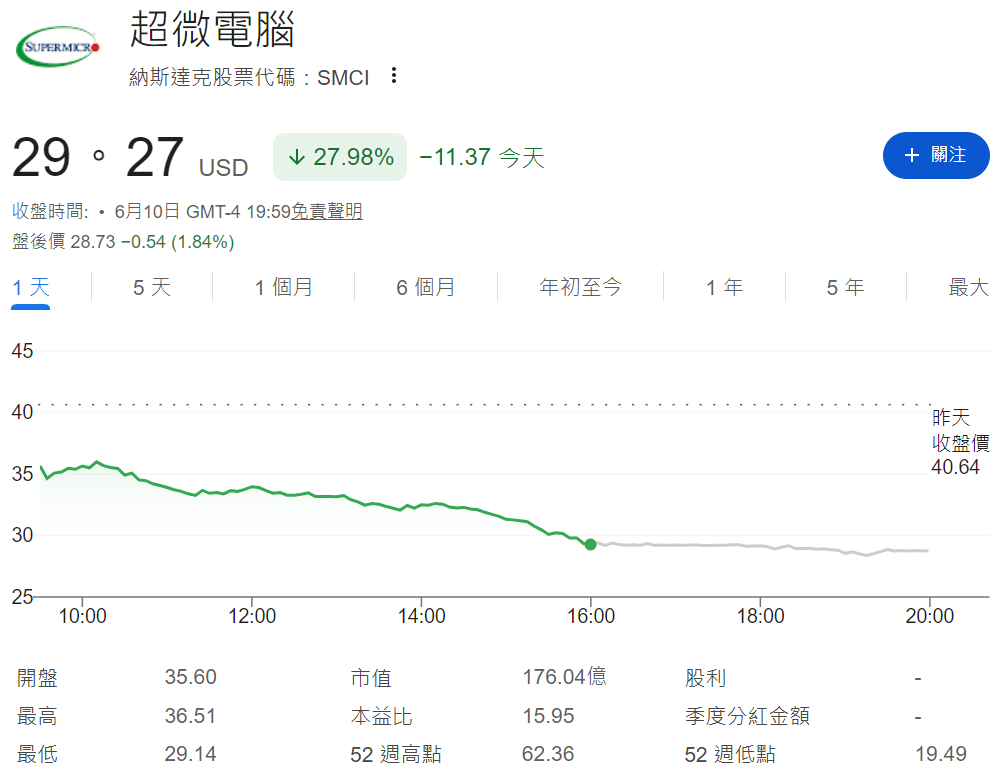This screenshot has width=999, height=771.
Task: Select the 最大 range tab
Action: coord(968,287)
